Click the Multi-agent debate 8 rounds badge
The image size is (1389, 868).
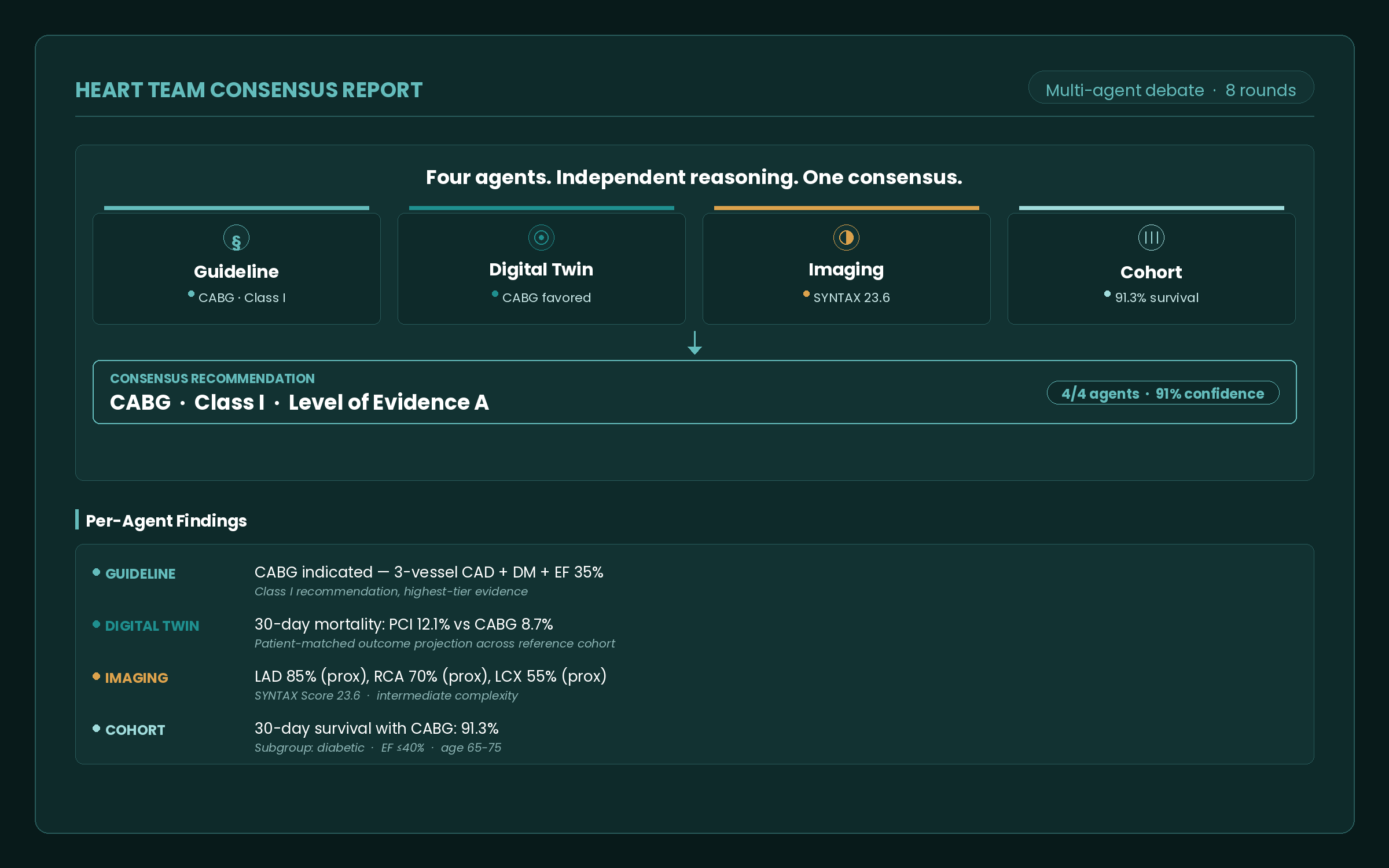pos(1171,87)
